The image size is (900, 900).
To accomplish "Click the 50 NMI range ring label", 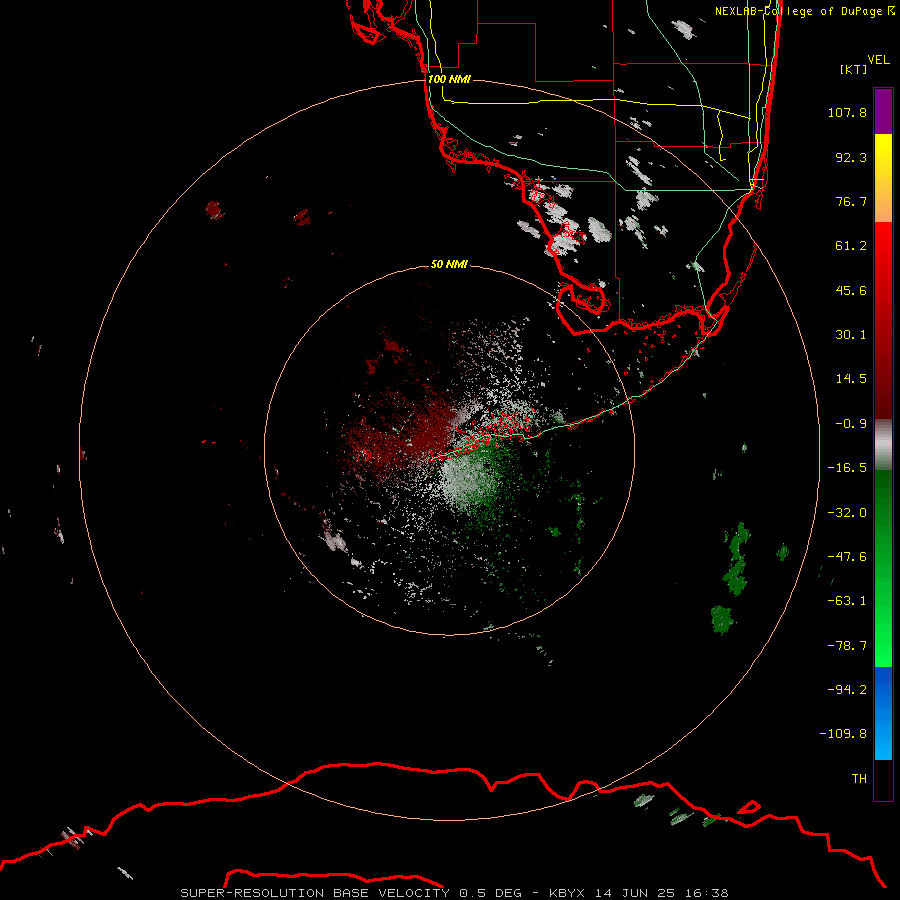I will tap(449, 264).
